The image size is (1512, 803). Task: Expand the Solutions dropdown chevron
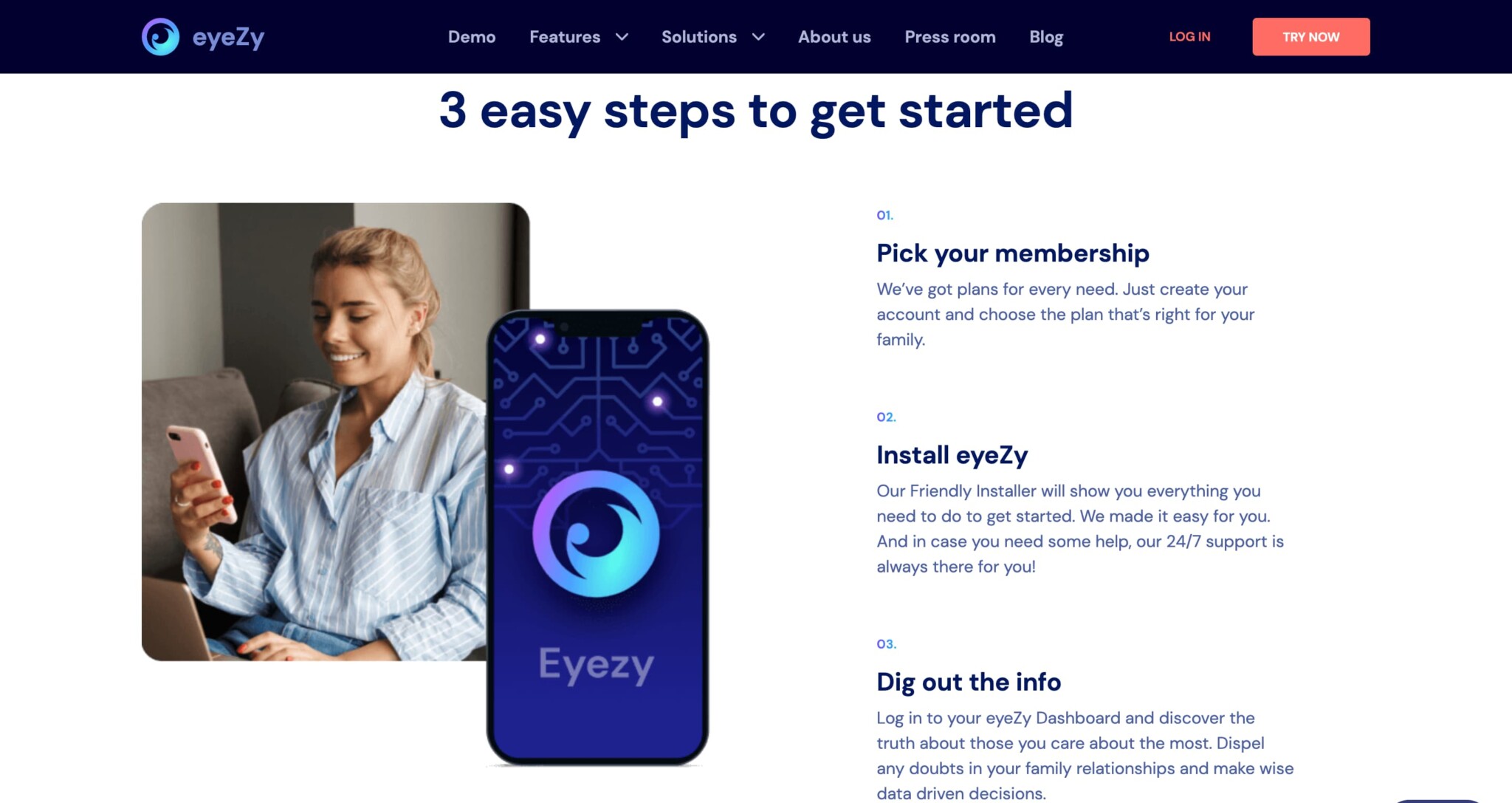coord(758,37)
